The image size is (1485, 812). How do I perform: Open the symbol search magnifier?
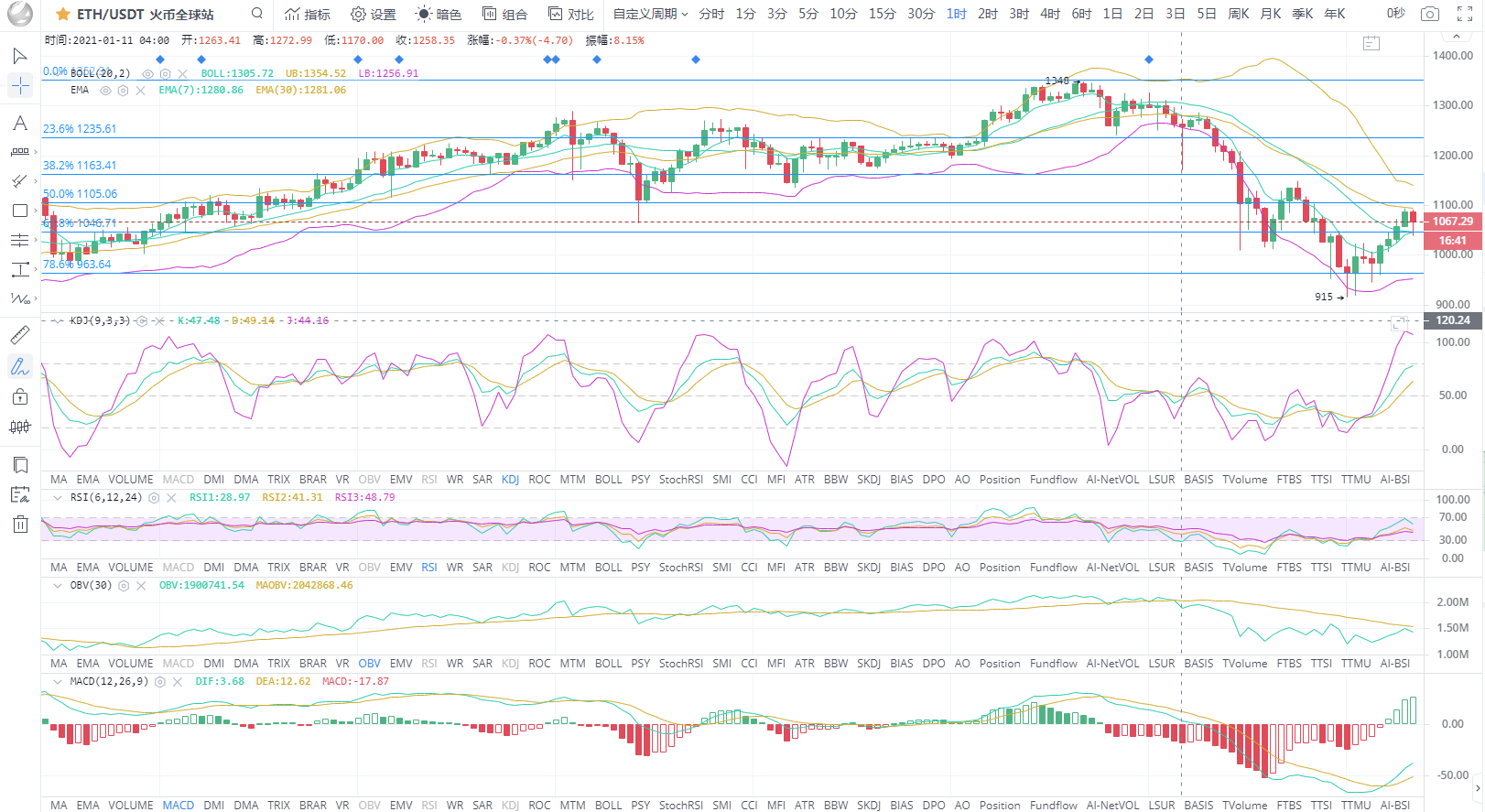click(x=257, y=14)
